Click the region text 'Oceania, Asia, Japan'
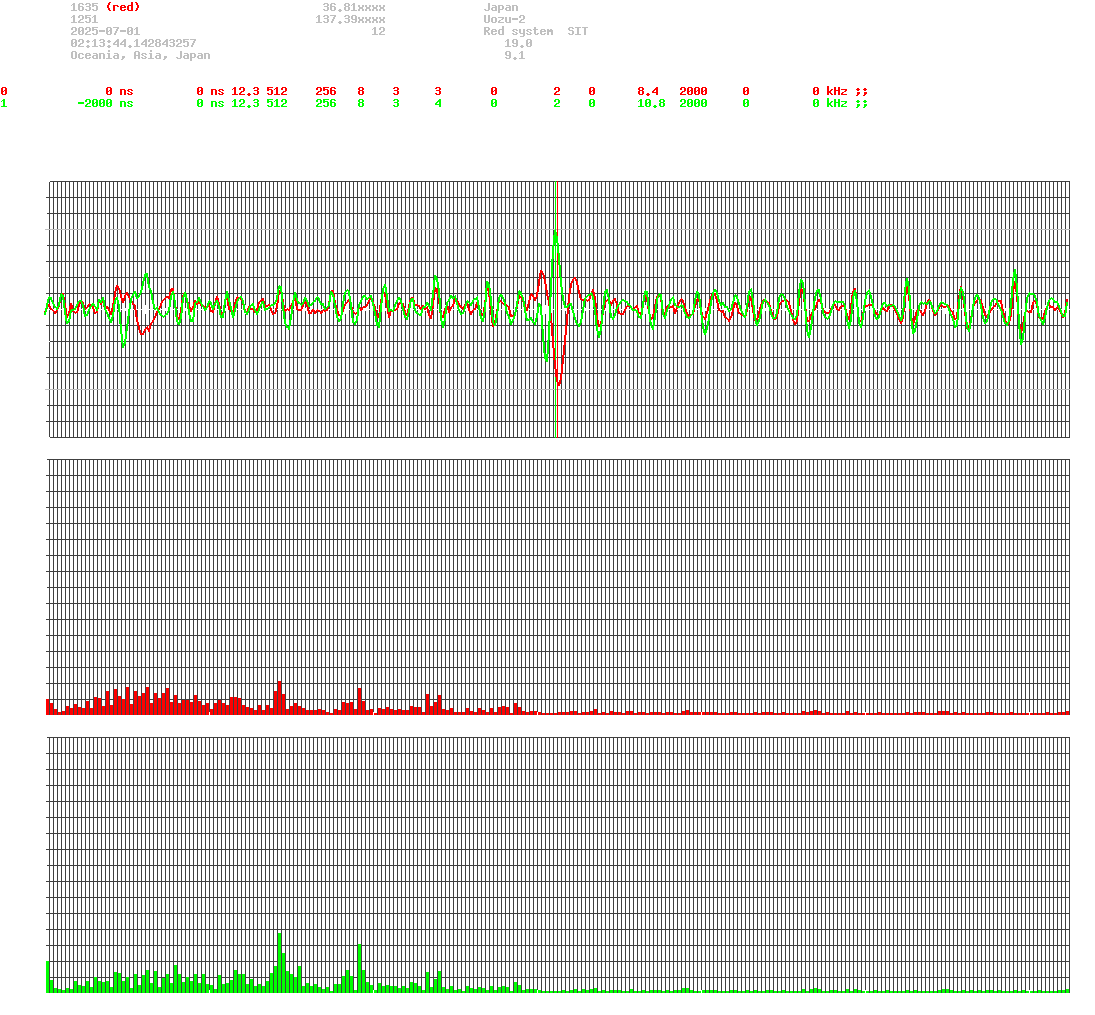The height and width of the screenshot is (1015, 1095). [140, 54]
